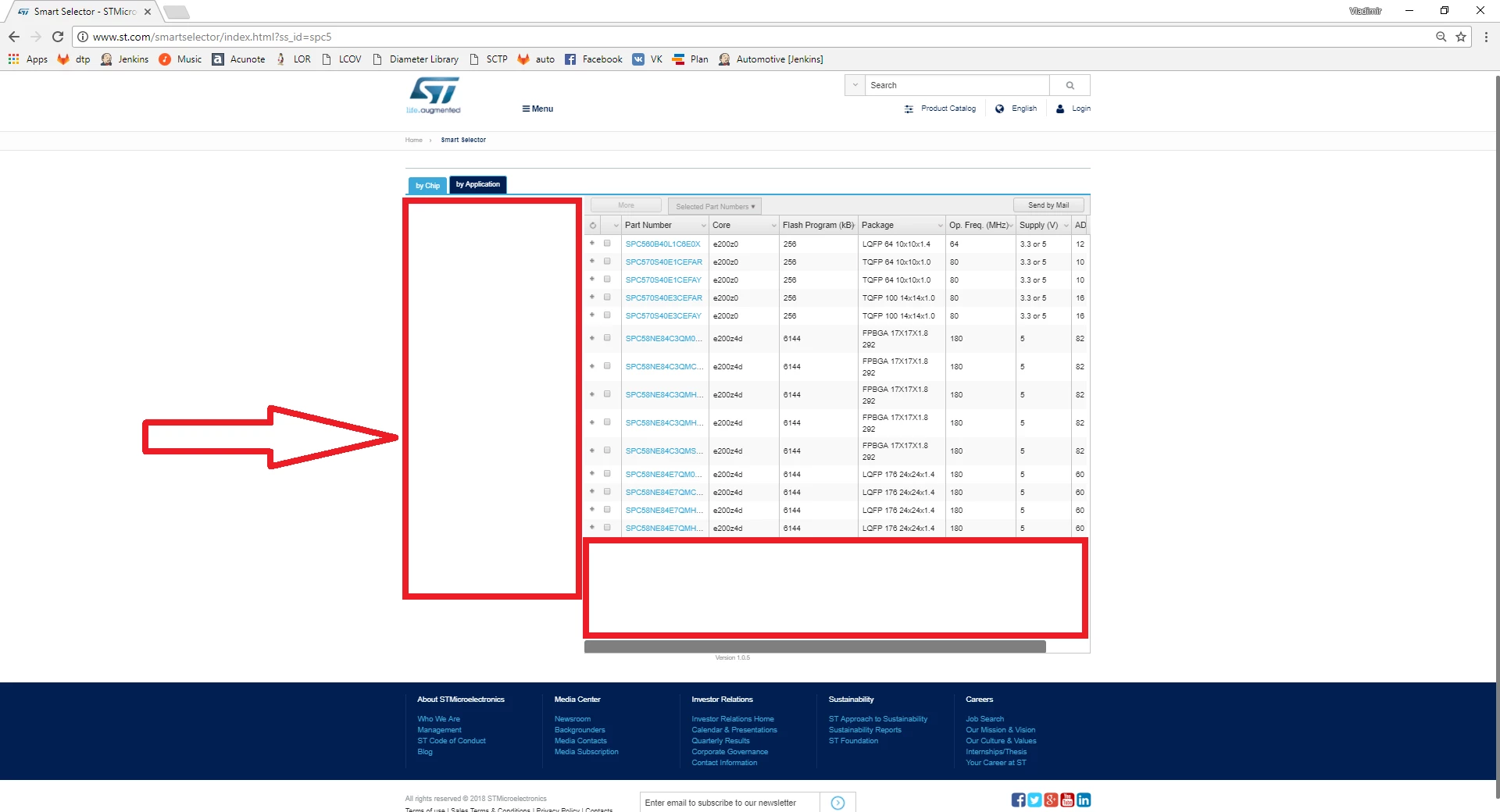The height and width of the screenshot is (812, 1500).
Task: Open Selected Part Numbers dropdown
Action: [x=715, y=206]
